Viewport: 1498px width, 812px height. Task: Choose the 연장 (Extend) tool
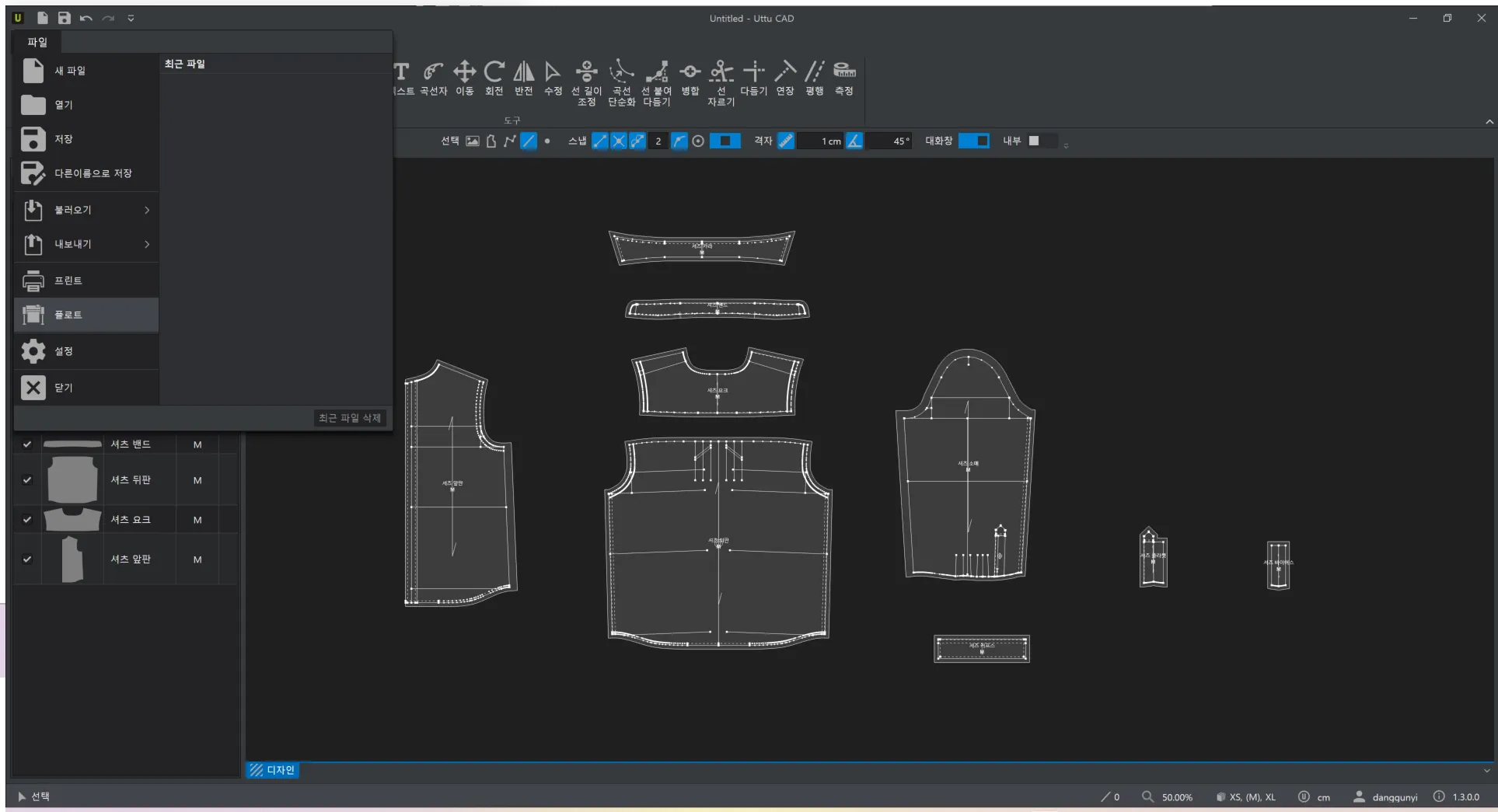click(784, 78)
